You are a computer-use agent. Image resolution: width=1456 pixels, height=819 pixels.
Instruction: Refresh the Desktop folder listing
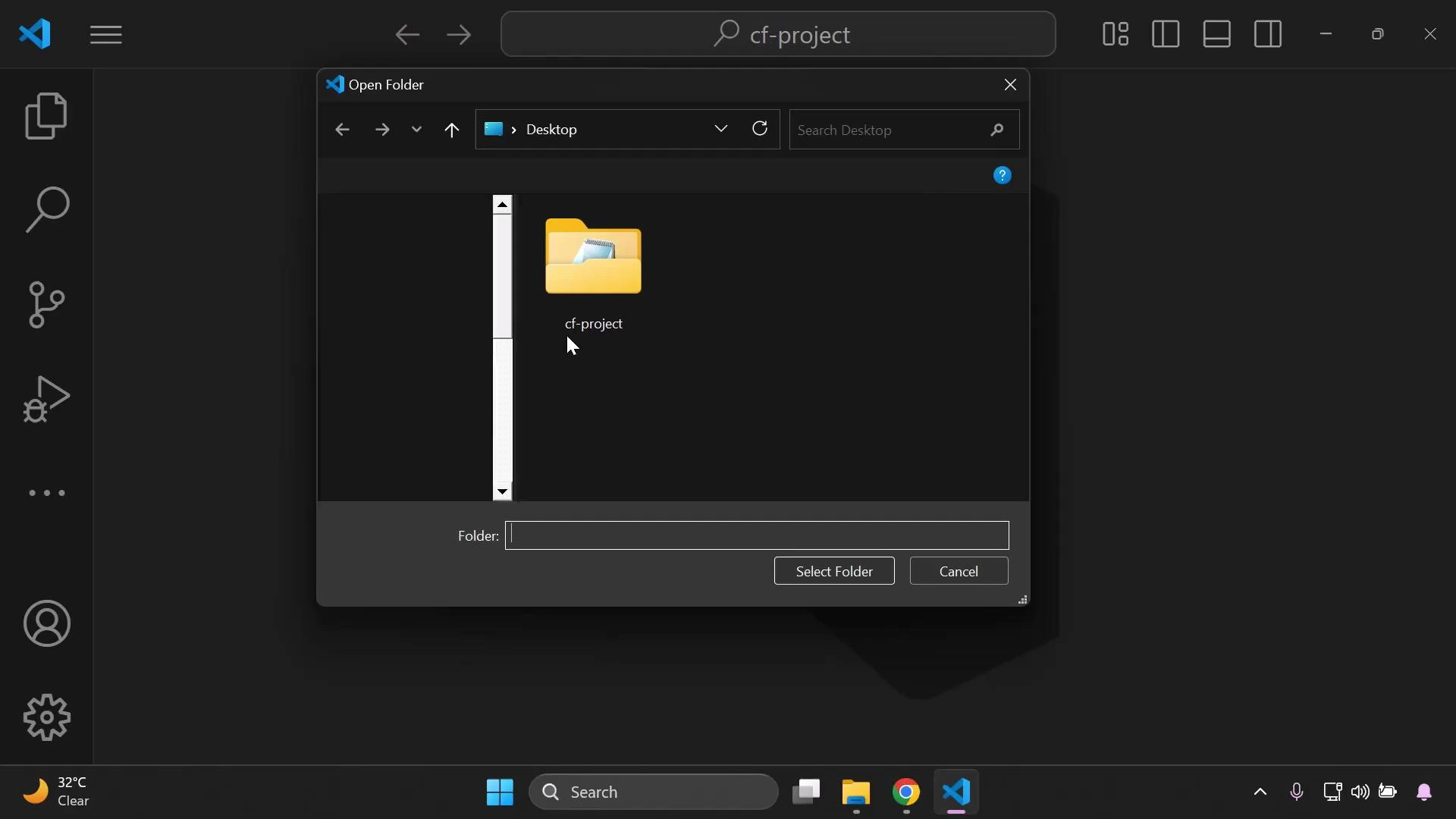point(760,129)
